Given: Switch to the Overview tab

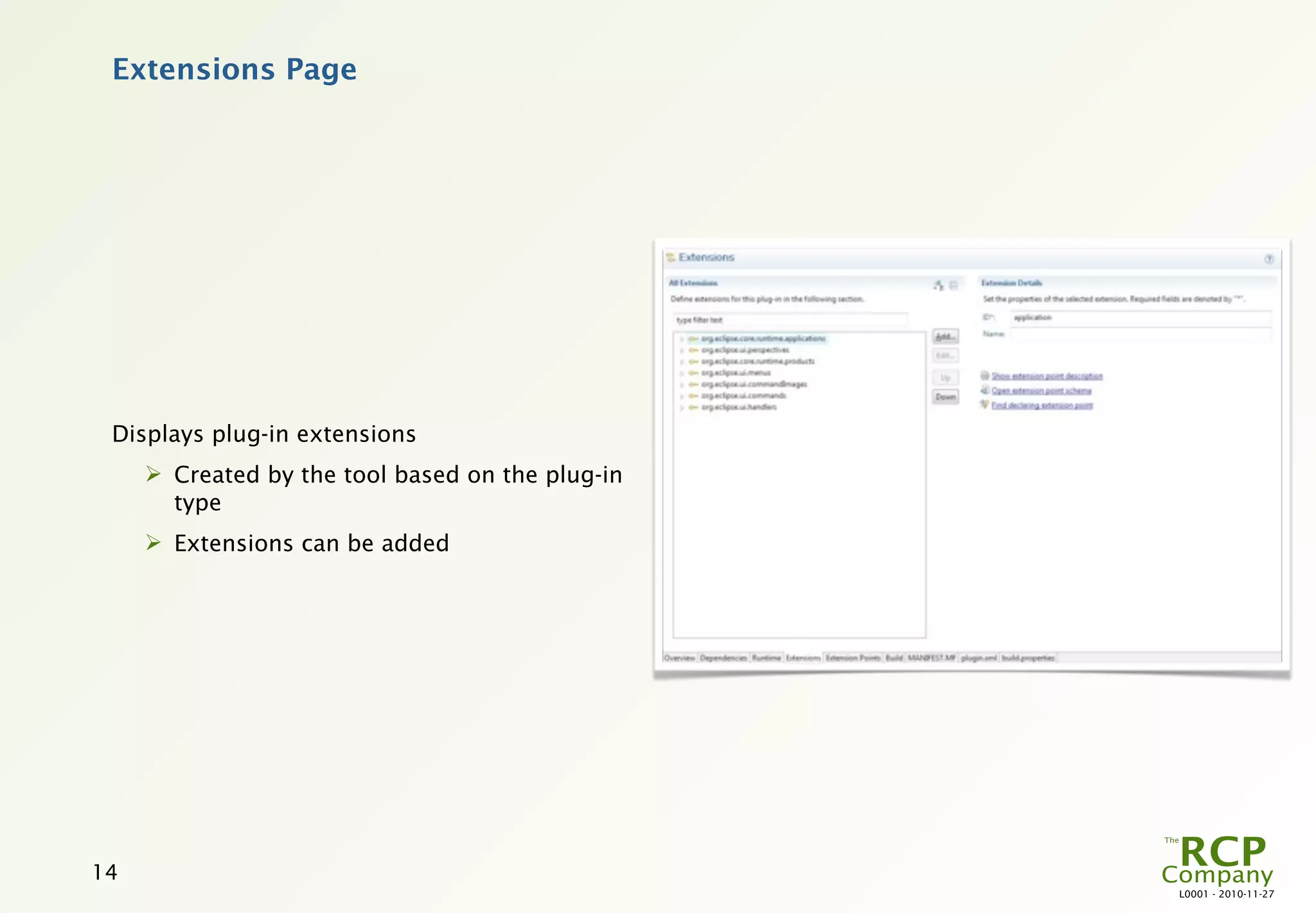Looking at the screenshot, I should coord(680,658).
